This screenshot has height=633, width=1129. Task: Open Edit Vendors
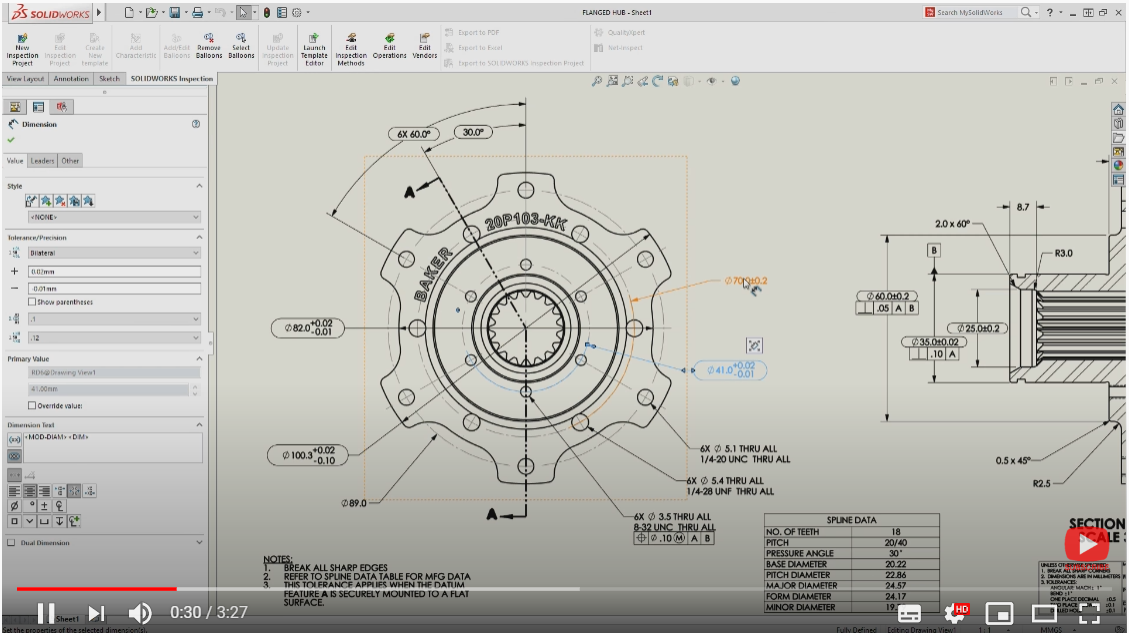(x=425, y=46)
